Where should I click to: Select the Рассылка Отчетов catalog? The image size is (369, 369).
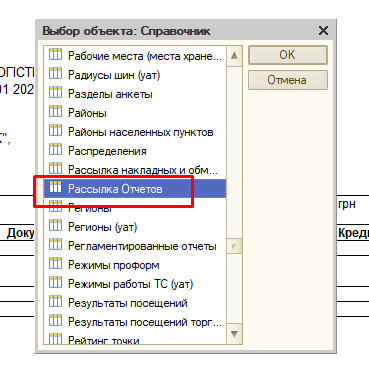pos(135,189)
